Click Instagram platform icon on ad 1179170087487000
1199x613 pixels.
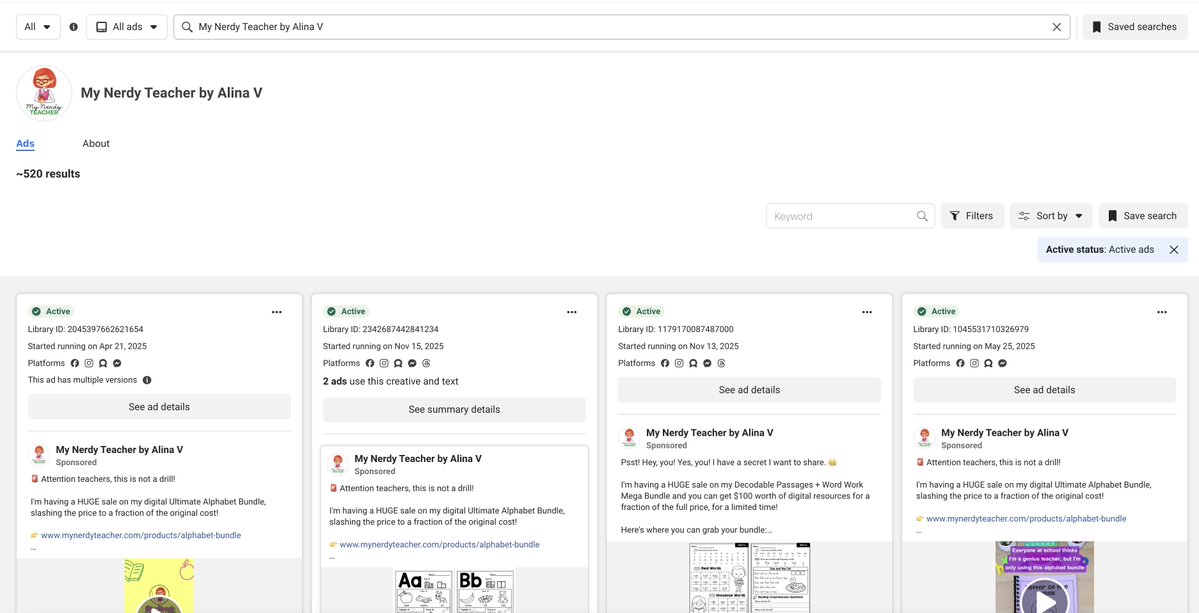[679, 363]
